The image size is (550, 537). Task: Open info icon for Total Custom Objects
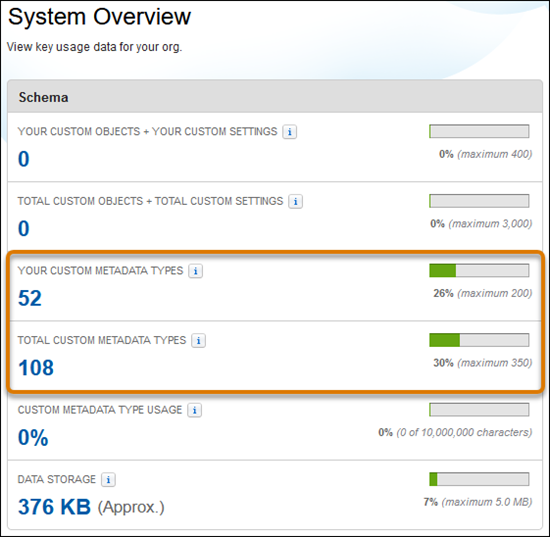click(x=295, y=201)
